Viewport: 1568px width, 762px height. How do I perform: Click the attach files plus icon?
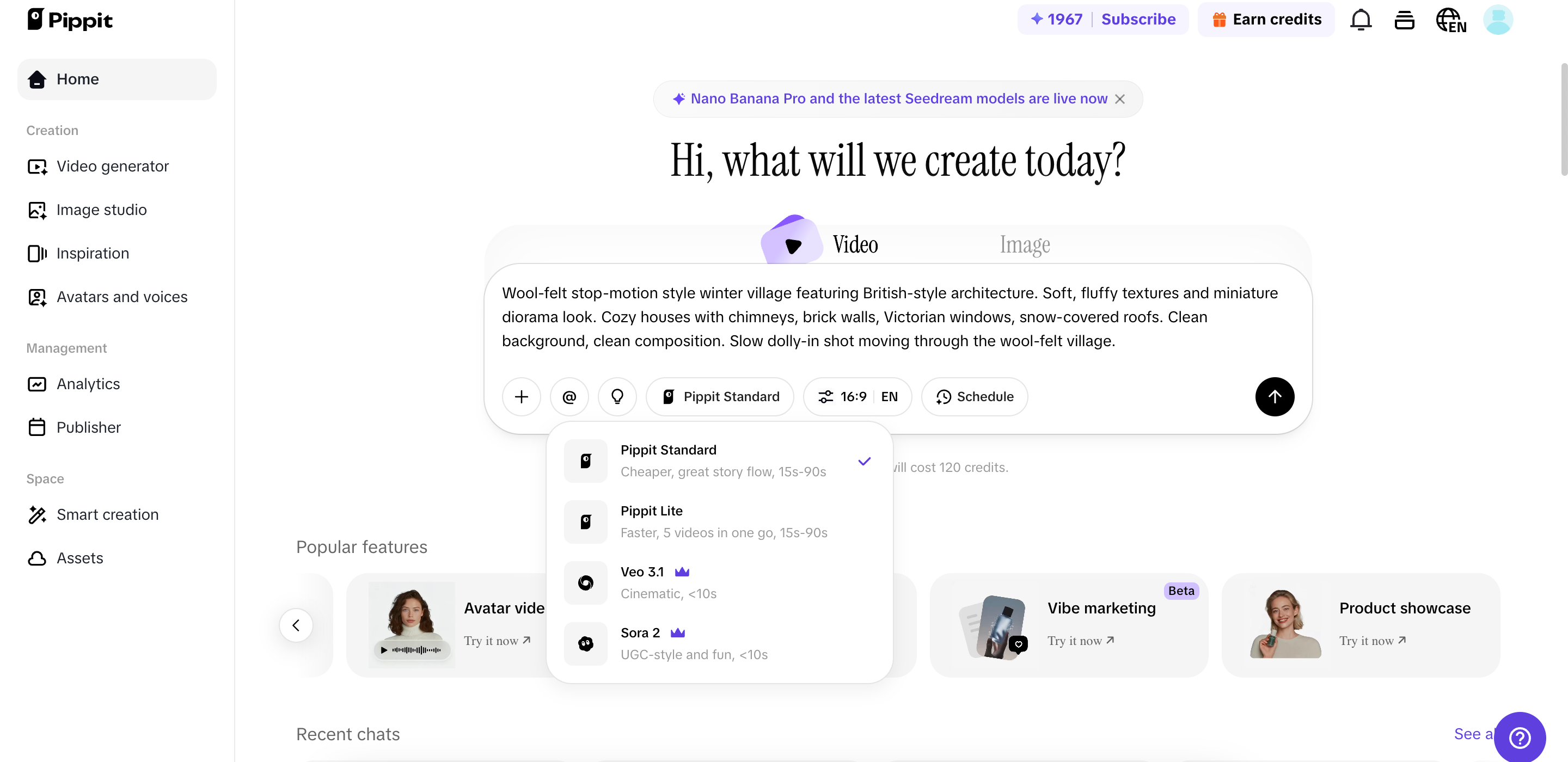coord(521,396)
